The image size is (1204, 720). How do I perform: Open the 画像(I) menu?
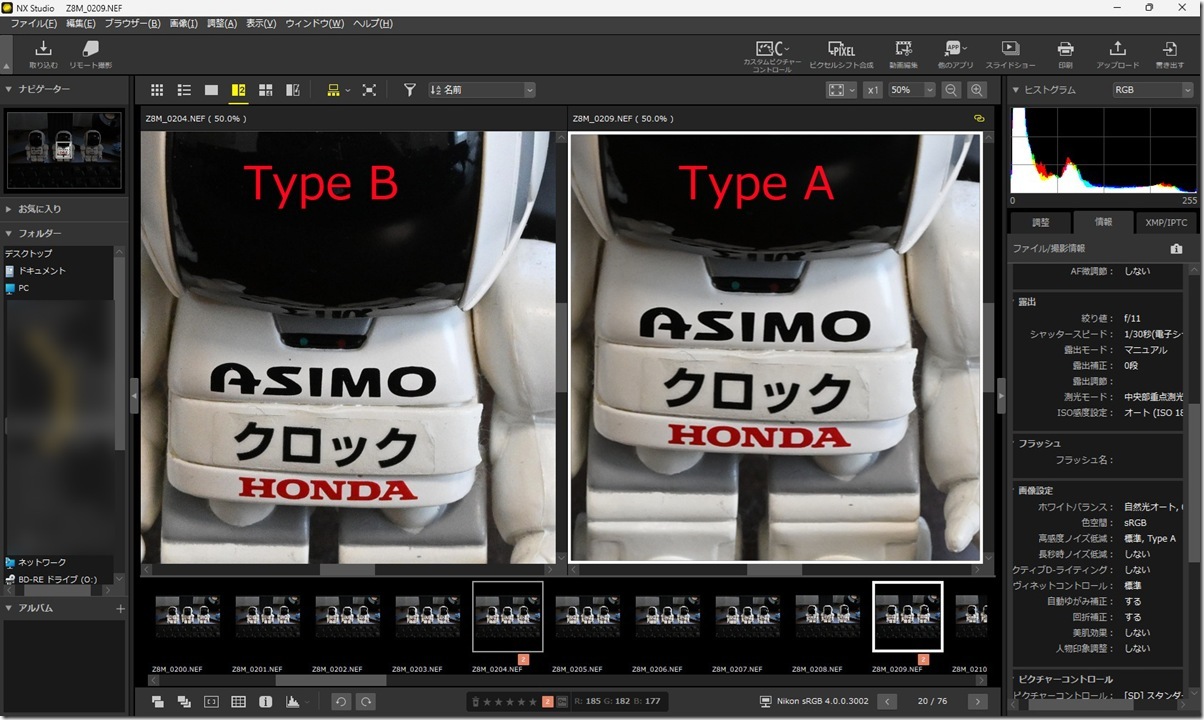184,23
